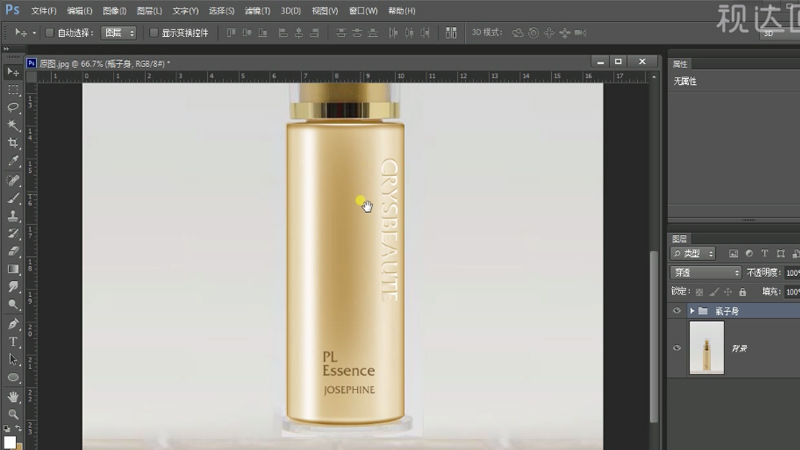The image size is (800, 450).
Task: Toggle lock all padlock icon
Action: pyautogui.click(x=742, y=292)
